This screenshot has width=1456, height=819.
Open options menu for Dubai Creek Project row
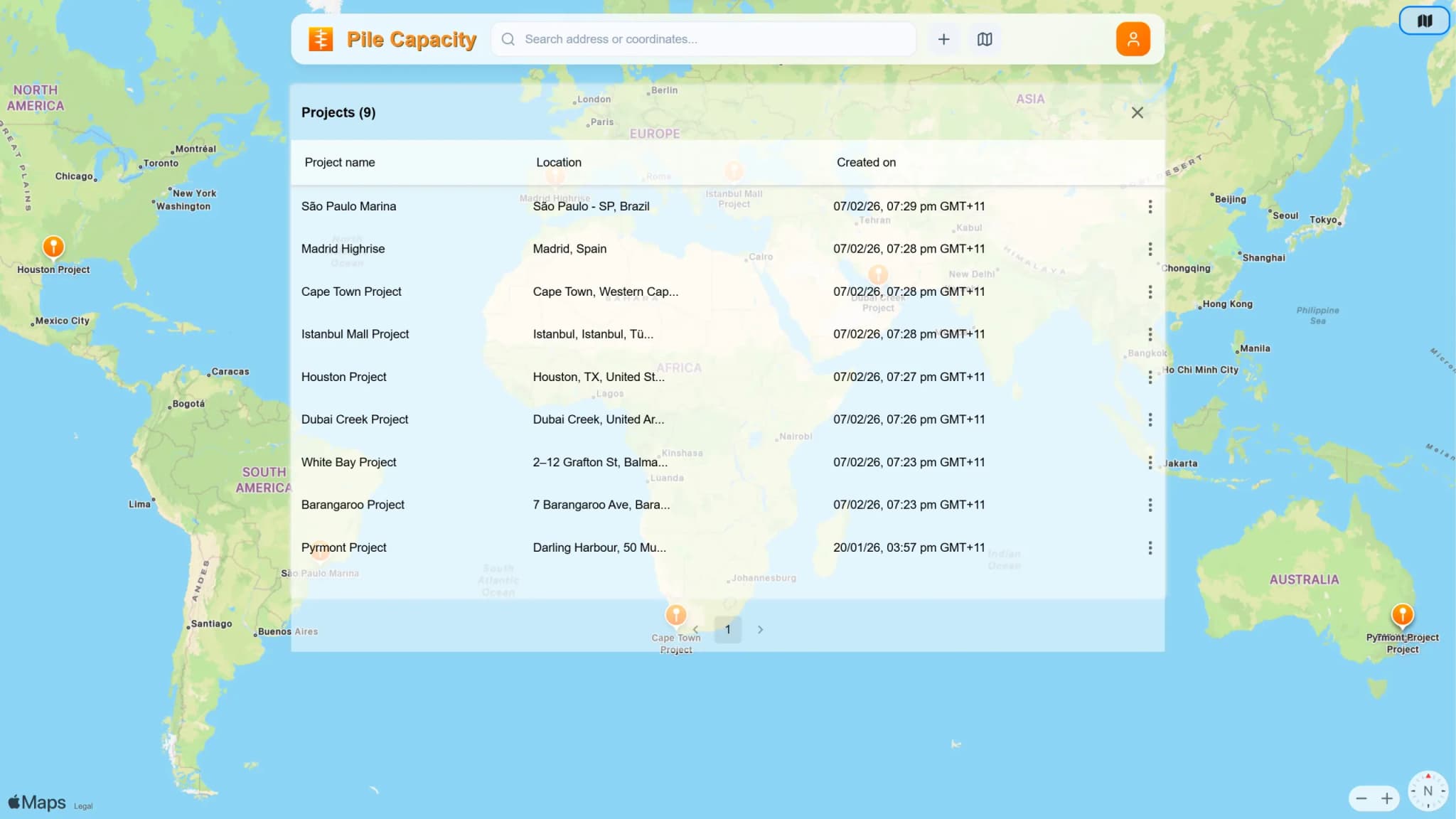click(x=1150, y=419)
